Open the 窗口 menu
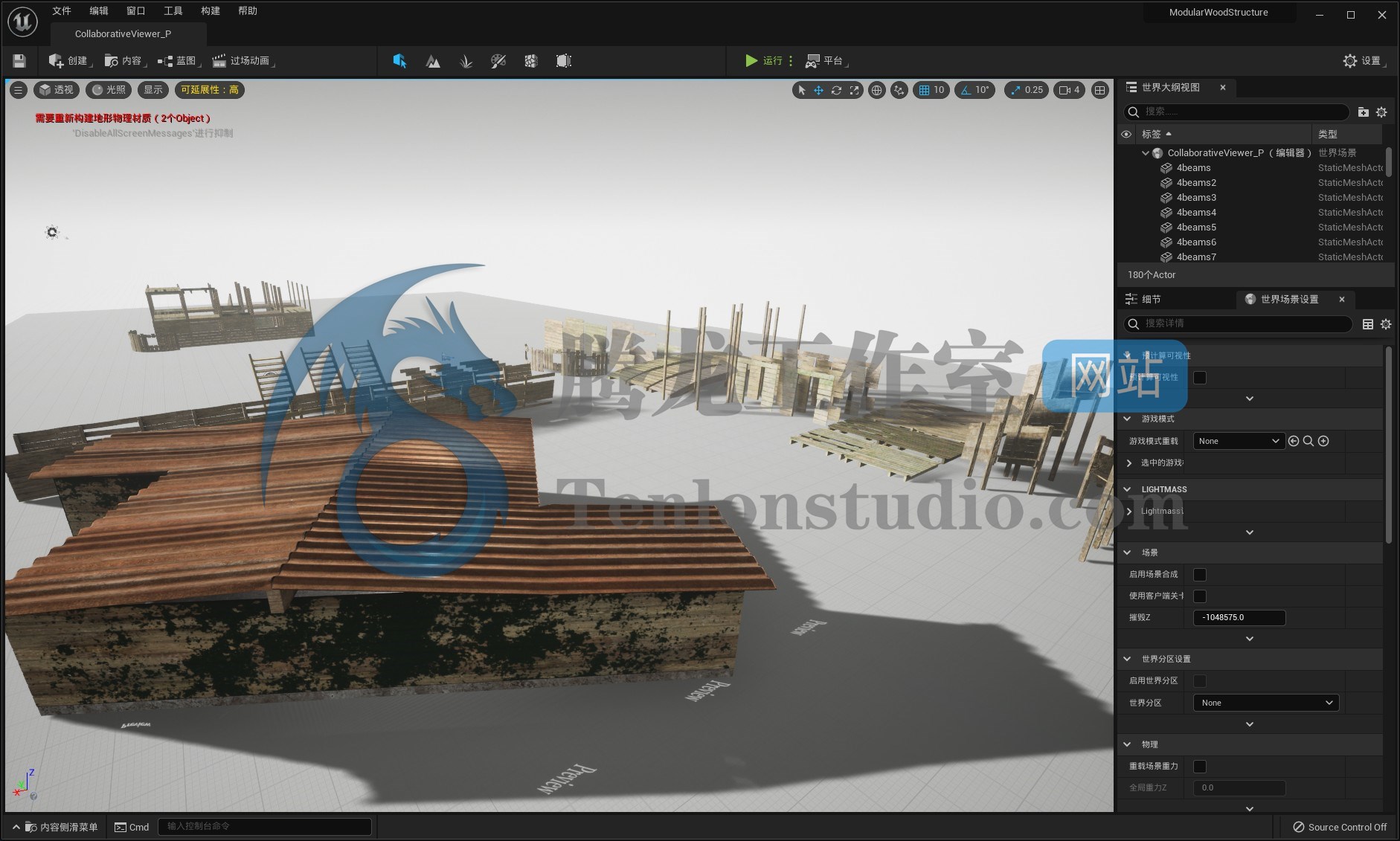Image resolution: width=1400 pixels, height=841 pixels. 136,11
